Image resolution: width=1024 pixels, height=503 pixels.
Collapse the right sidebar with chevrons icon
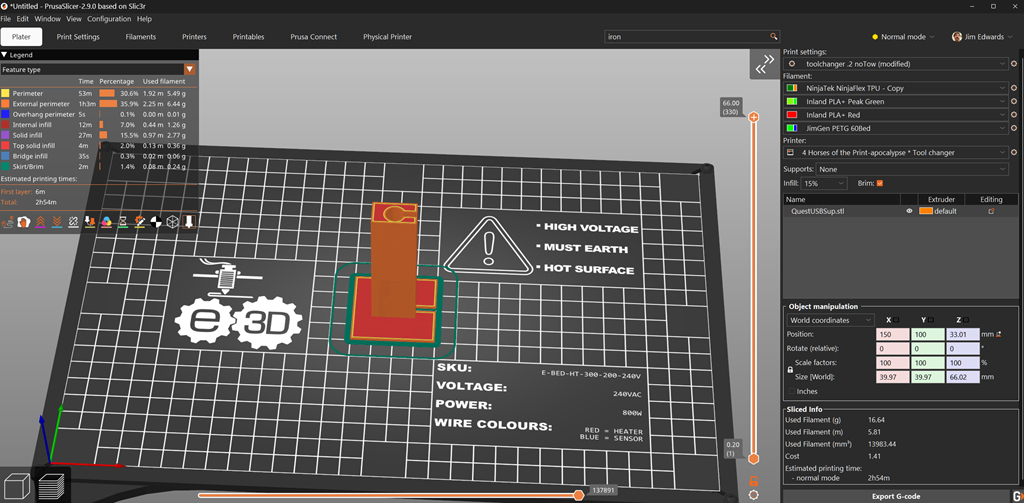pyautogui.click(x=764, y=63)
